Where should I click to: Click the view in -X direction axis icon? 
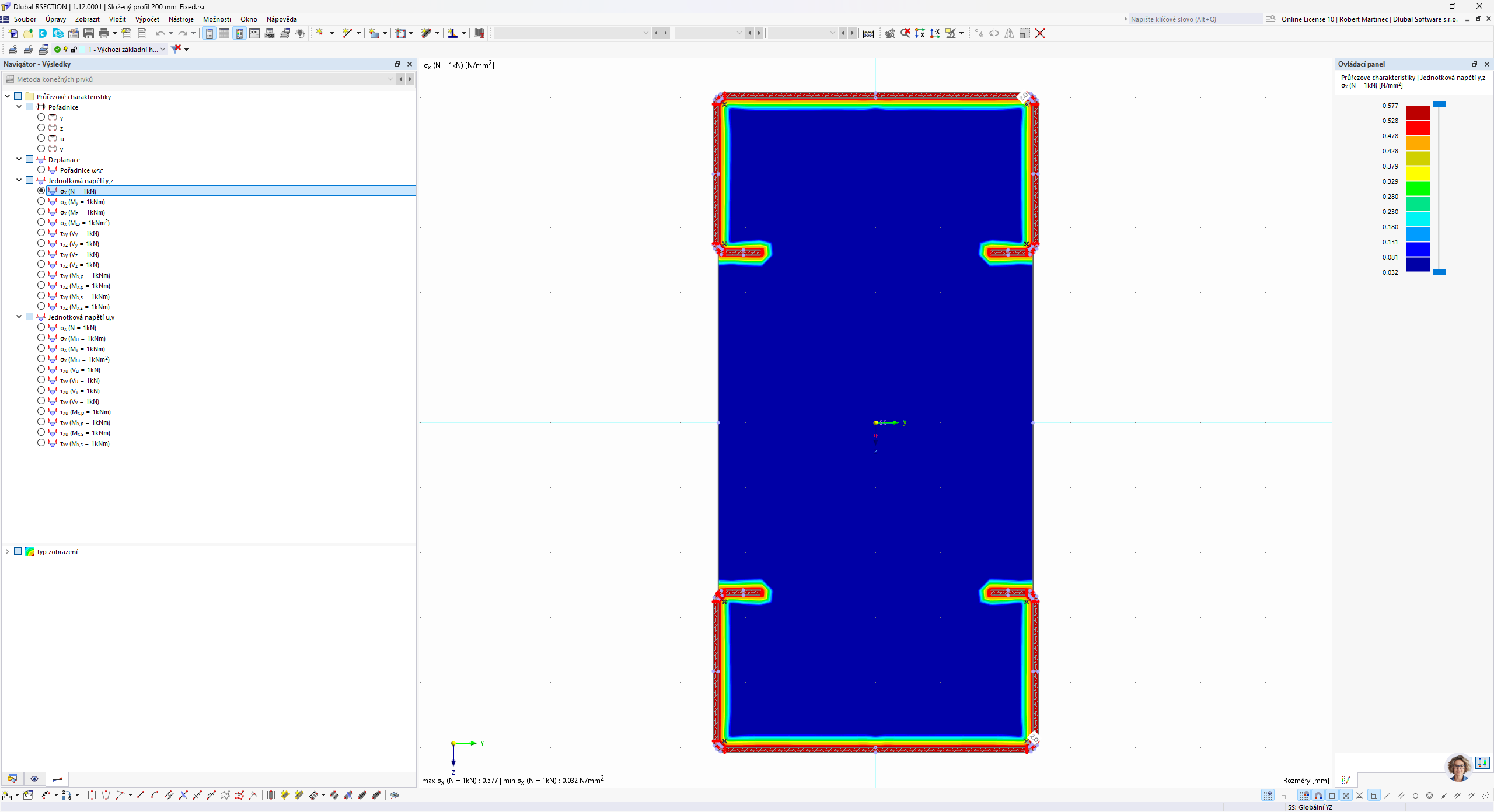935,33
